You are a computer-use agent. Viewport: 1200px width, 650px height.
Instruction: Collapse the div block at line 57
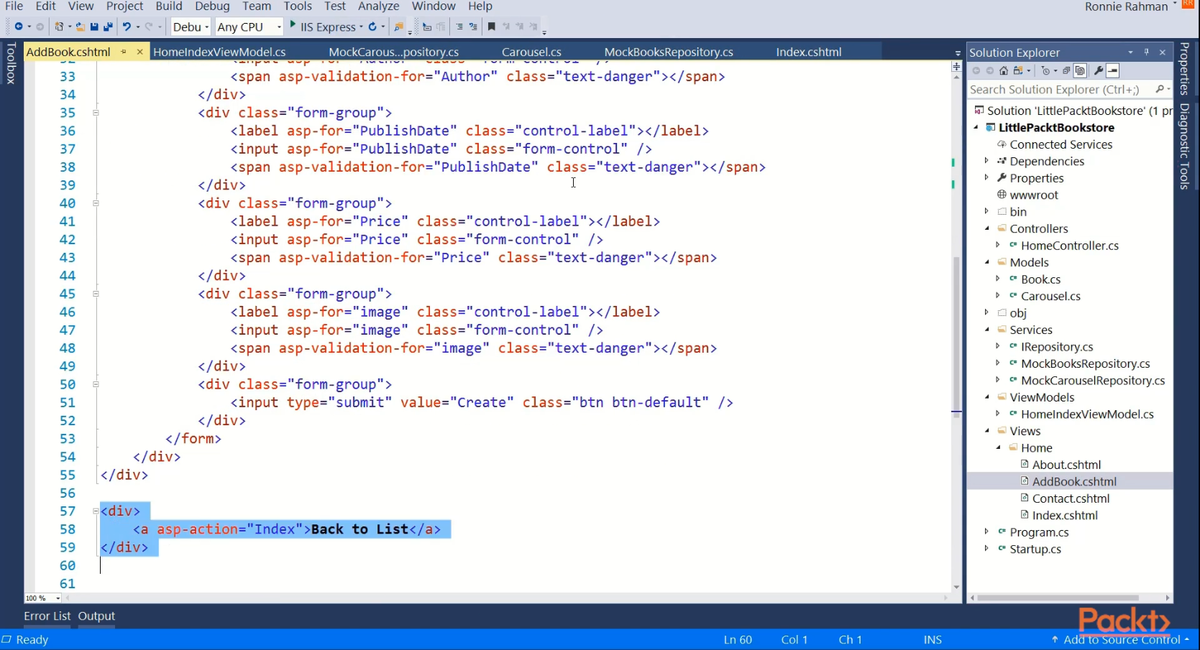point(96,511)
